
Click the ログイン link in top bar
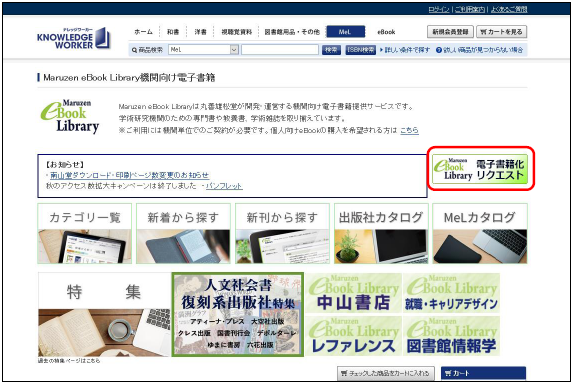click(439, 9)
